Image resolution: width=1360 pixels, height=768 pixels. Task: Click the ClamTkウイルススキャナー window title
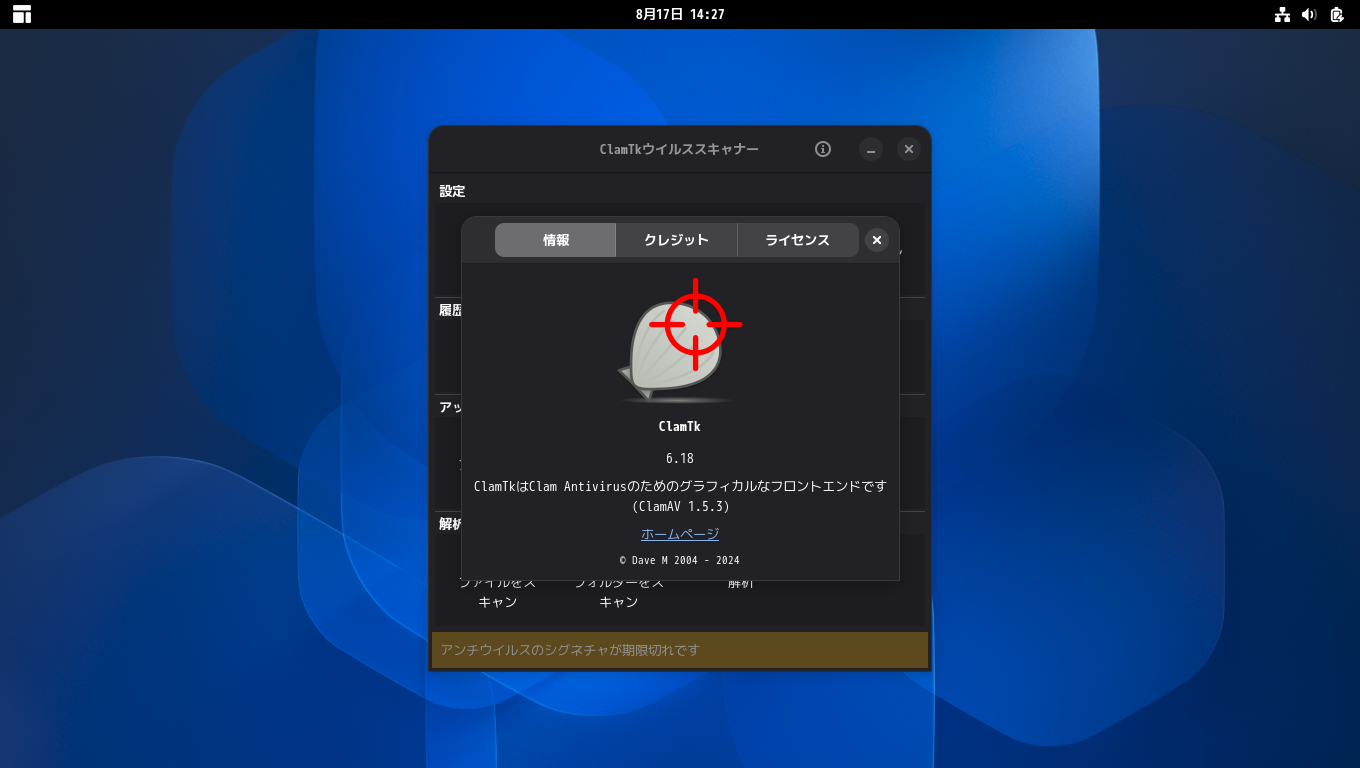click(x=679, y=149)
